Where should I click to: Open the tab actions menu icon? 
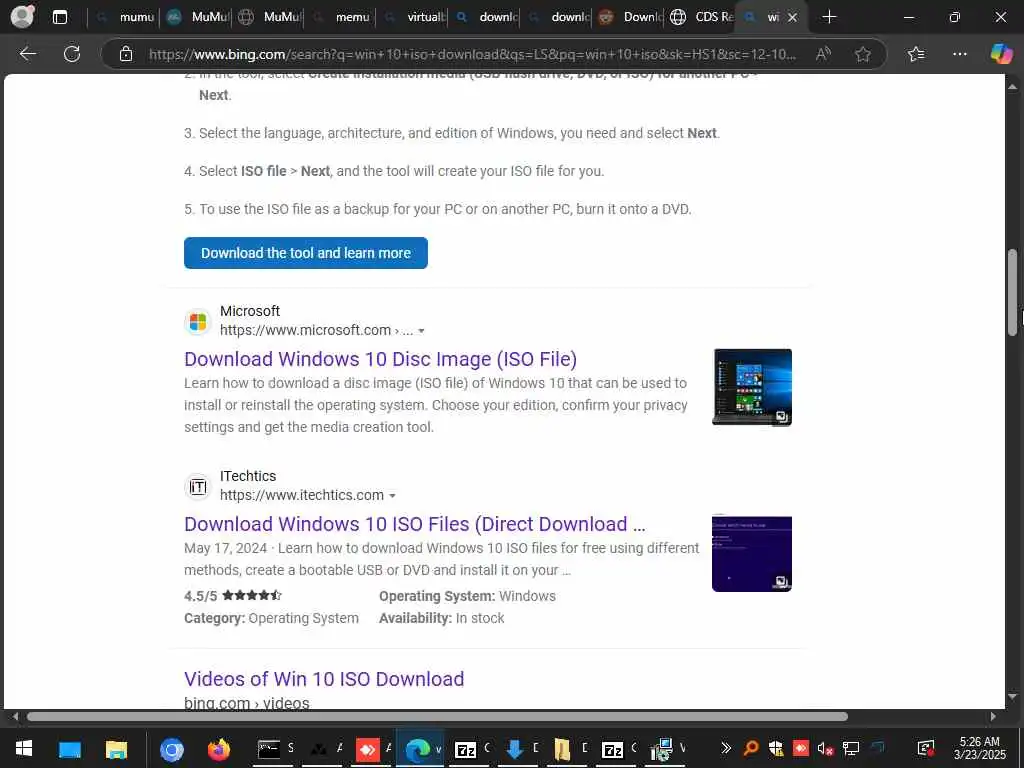[59, 17]
